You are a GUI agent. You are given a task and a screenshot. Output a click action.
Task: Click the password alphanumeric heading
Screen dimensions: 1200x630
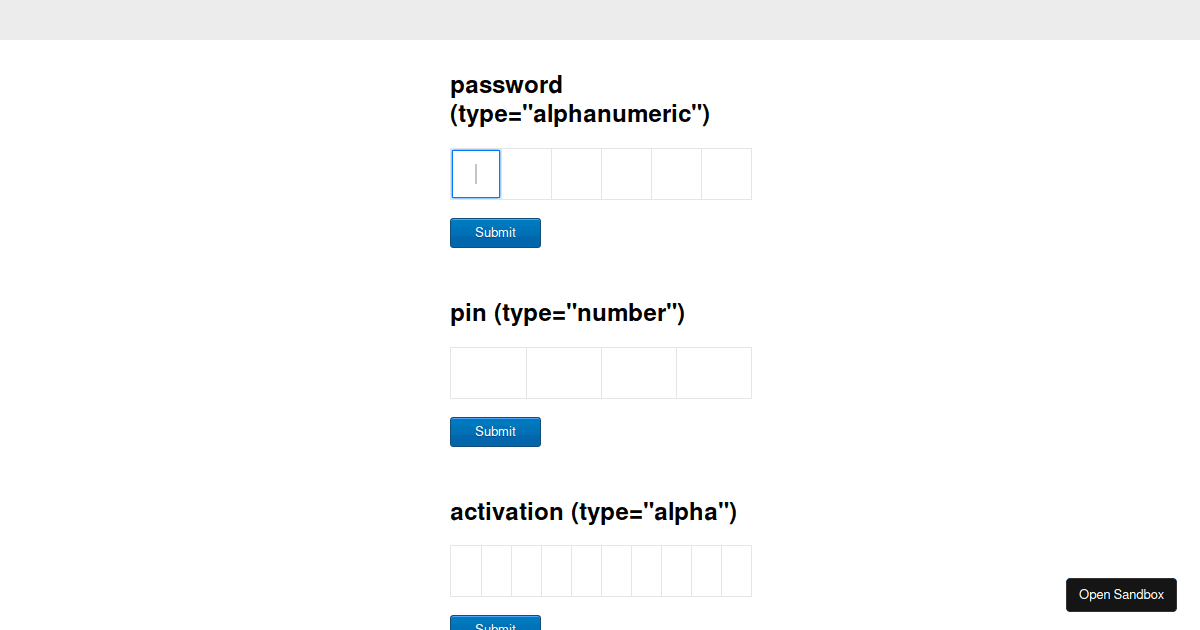click(580, 99)
